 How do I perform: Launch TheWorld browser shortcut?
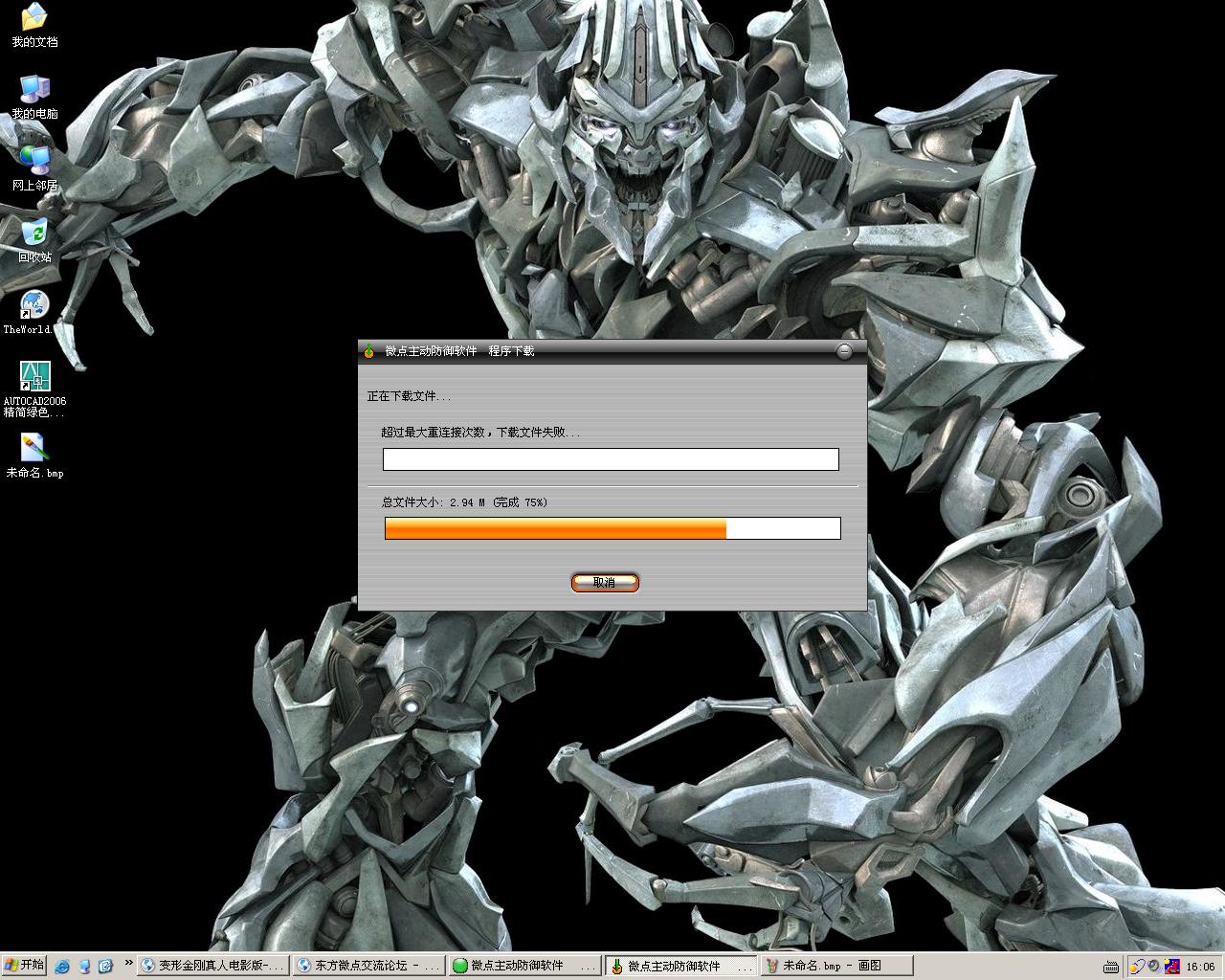[x=34, y=313]
